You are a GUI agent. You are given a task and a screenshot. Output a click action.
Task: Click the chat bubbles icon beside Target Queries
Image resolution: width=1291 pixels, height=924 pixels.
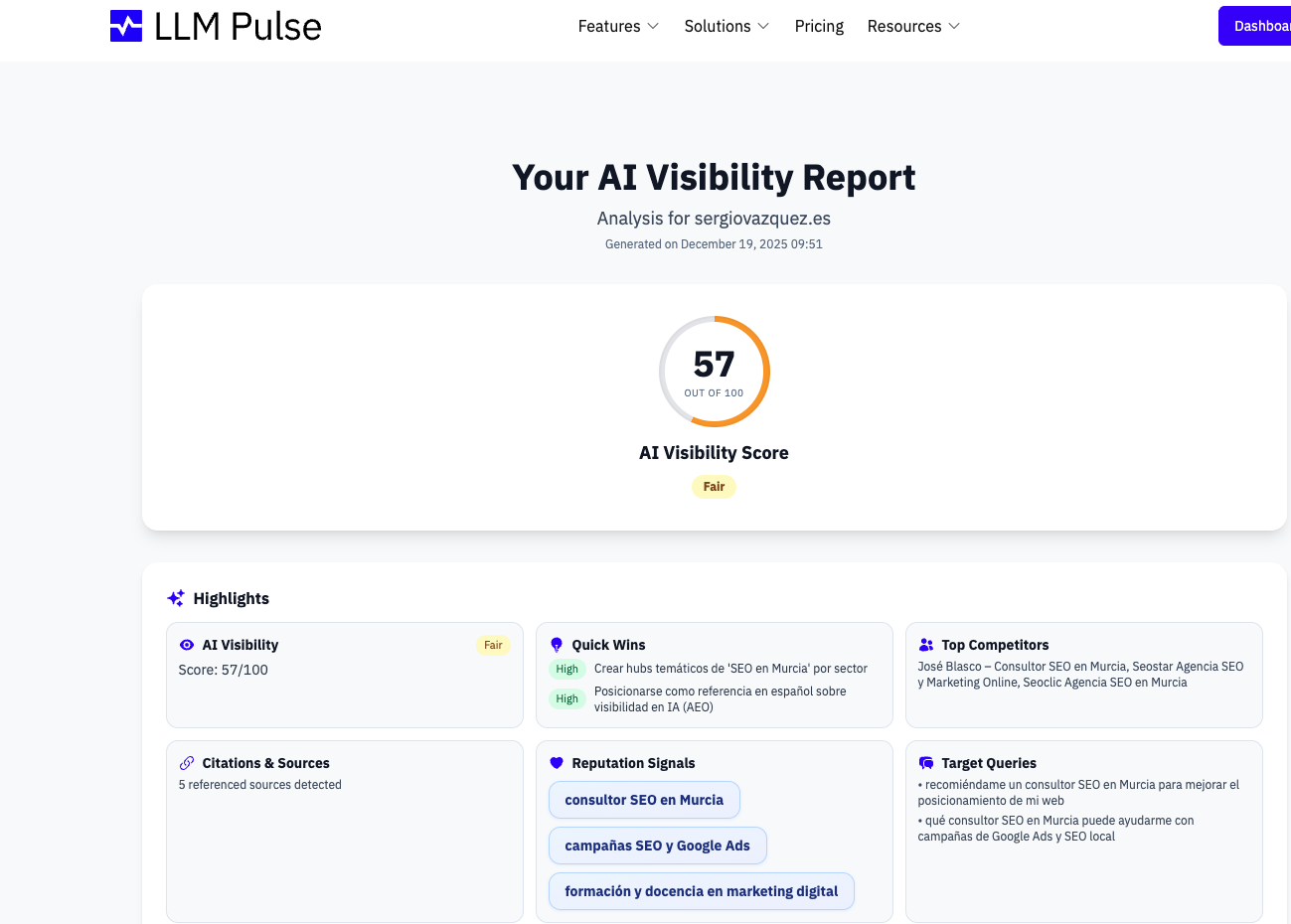click(x=926, y=763)
